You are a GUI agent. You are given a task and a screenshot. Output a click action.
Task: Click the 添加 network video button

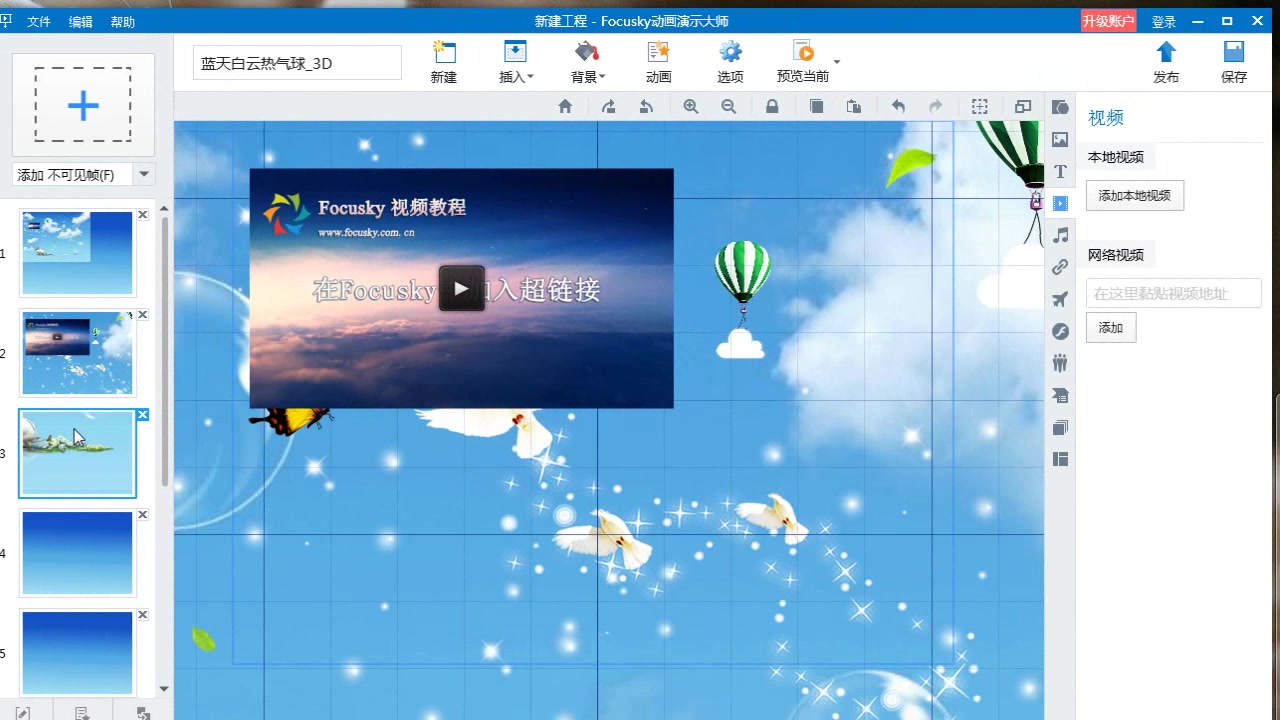pyautogui.click(x=1111, y=328)
